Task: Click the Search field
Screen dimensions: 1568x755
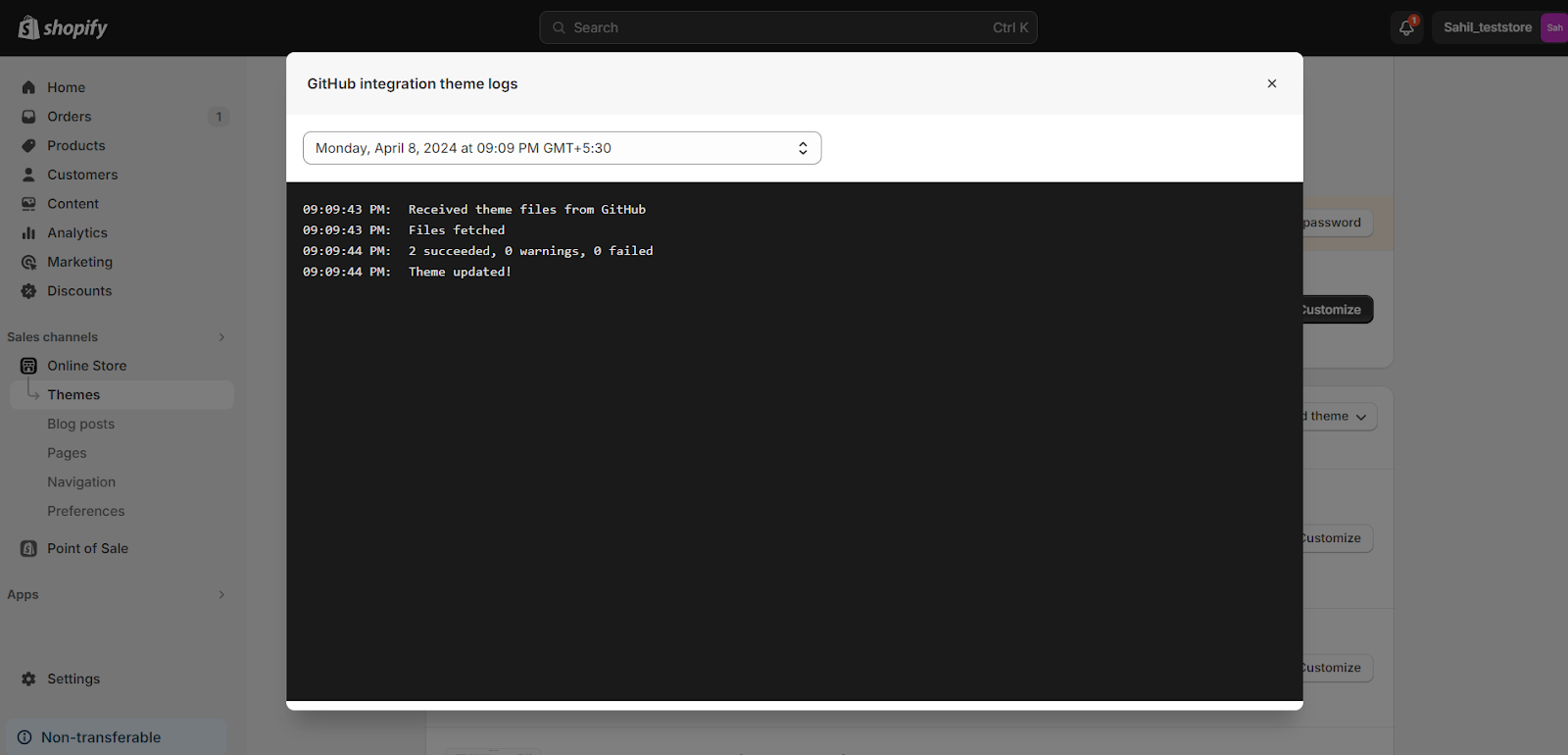Action: click(788, 27)
